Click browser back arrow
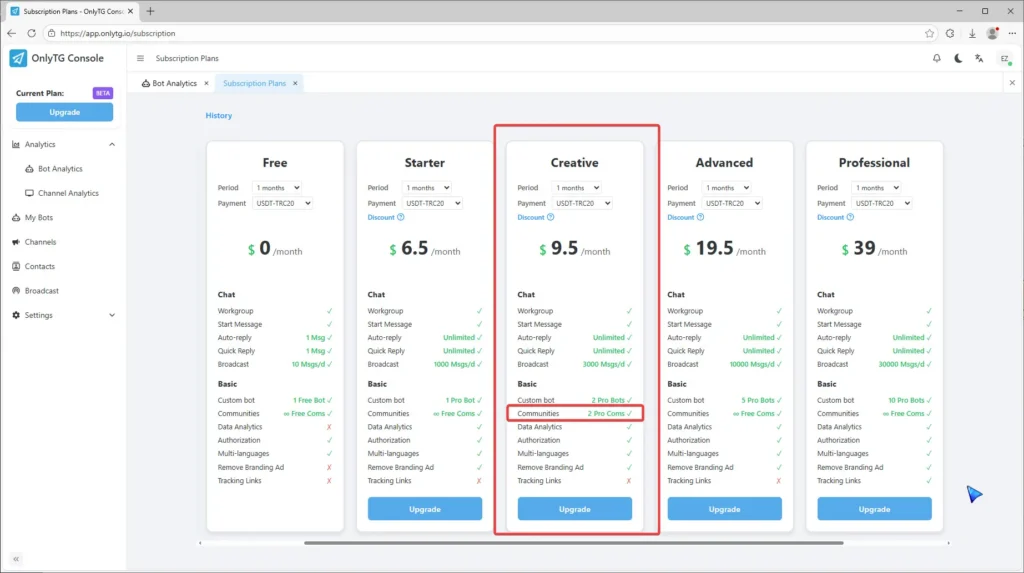This screenshot has height=573, width=1024. [12, 33]
